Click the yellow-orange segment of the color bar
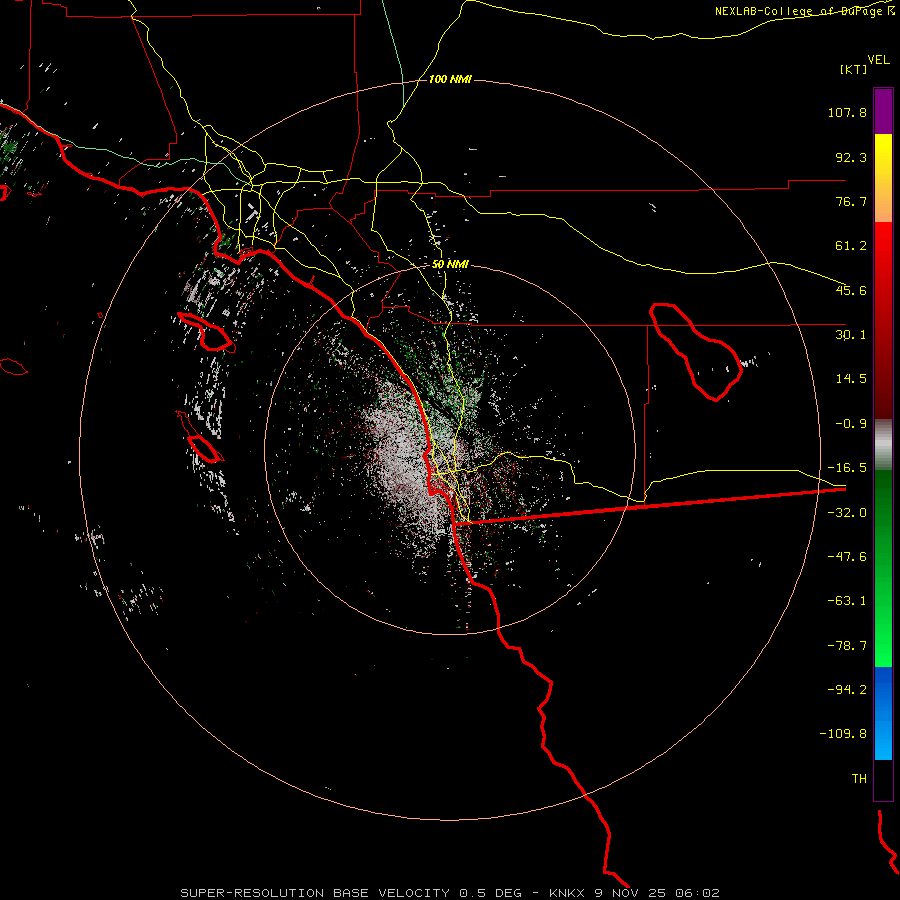 [883, 178]
